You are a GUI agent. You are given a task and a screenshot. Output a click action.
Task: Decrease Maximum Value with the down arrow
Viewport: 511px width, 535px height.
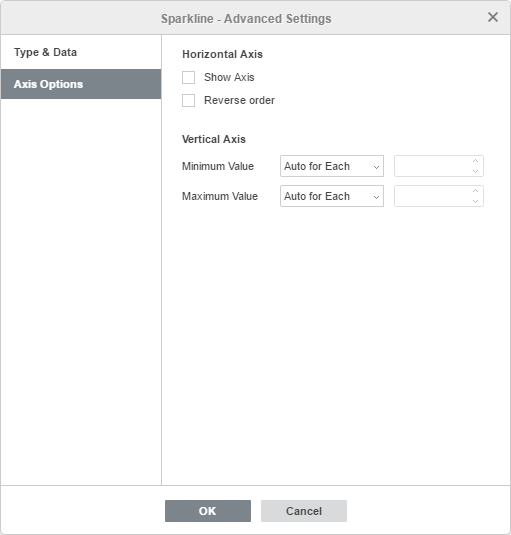point(475,201)
